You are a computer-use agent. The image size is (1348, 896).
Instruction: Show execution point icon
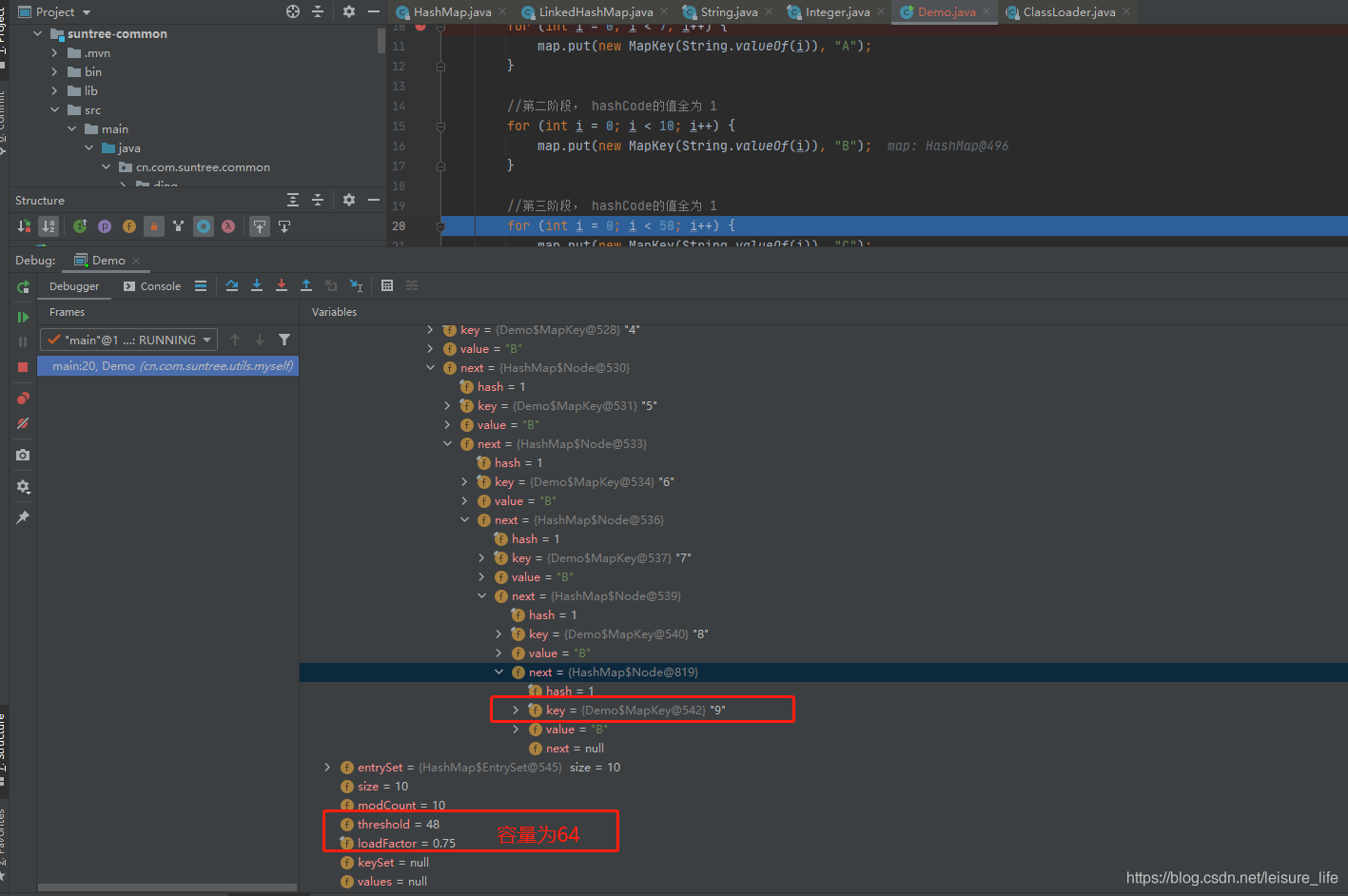[x=201, y=285]
